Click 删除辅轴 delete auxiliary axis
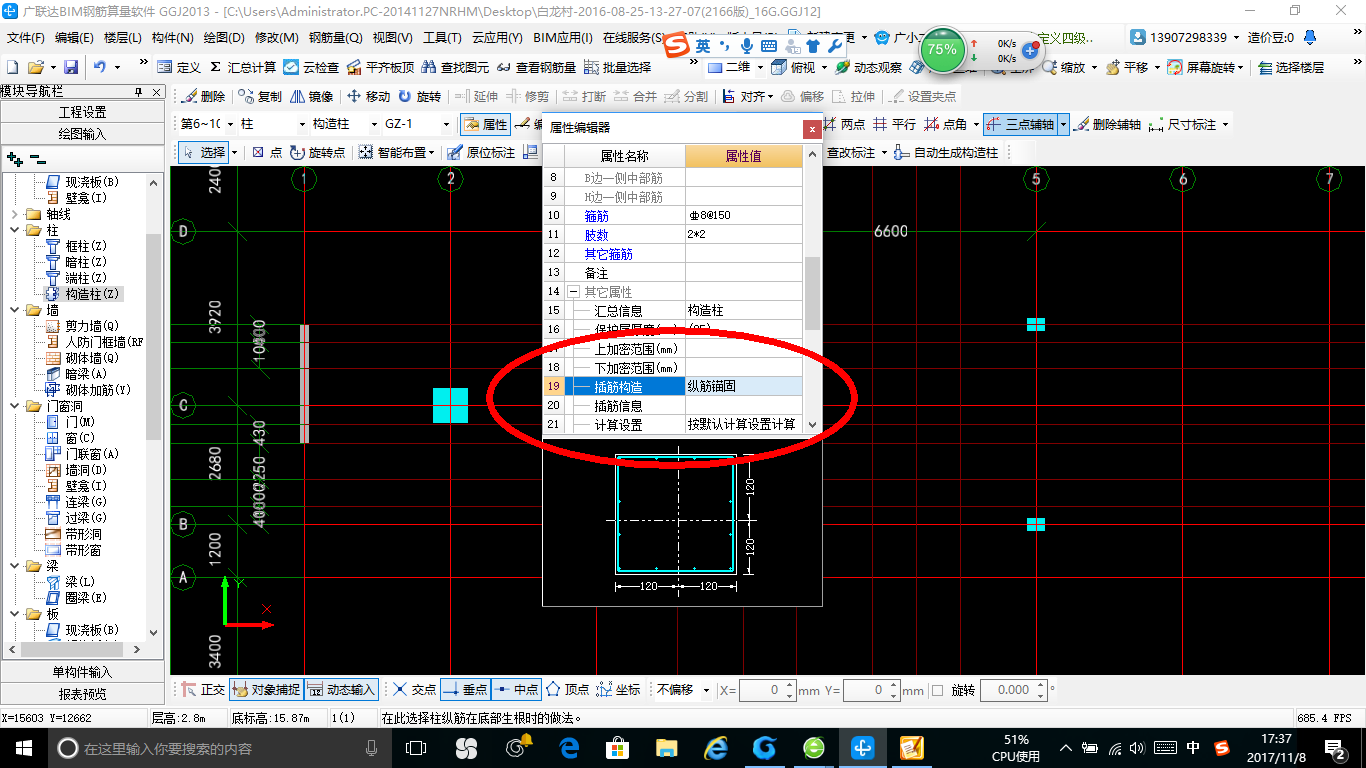1366x768 pixels. [x=1108, y=125]
